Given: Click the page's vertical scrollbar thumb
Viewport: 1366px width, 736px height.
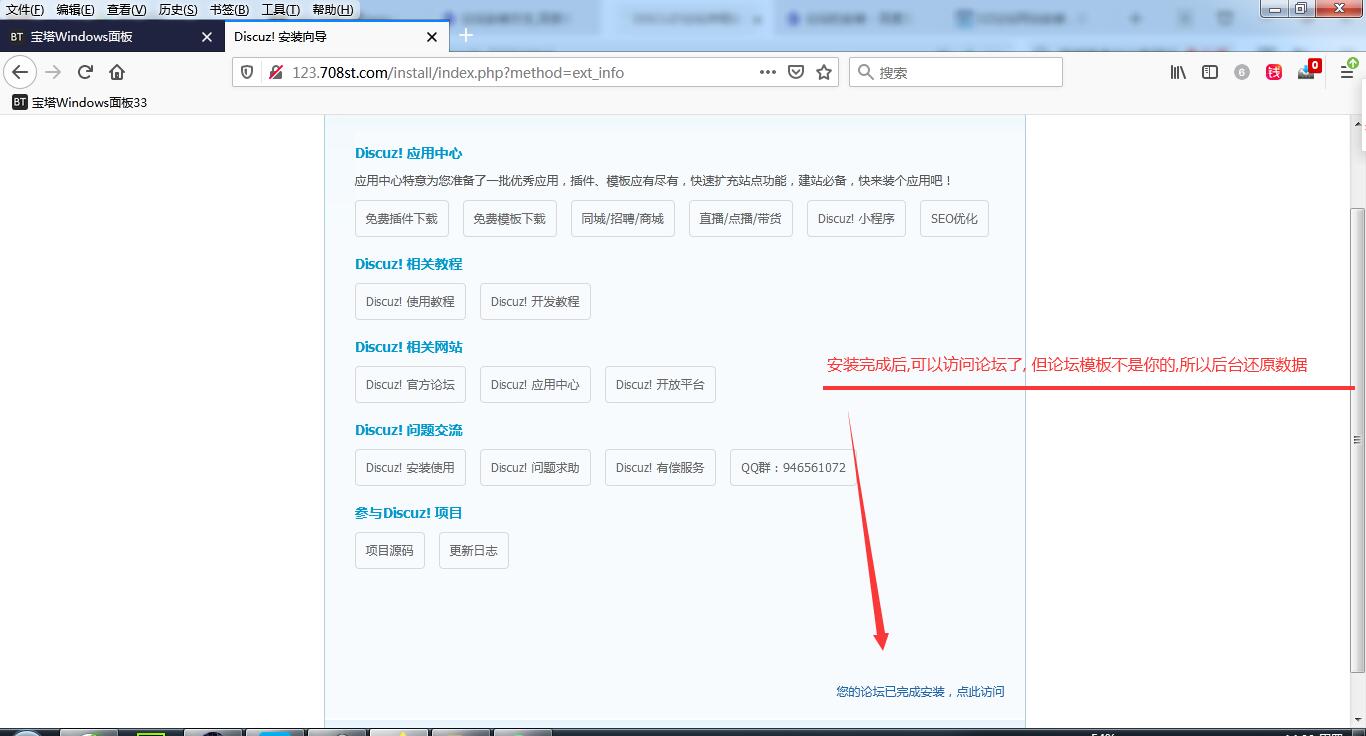Looking at the screenshot, I should point(1357,440).
